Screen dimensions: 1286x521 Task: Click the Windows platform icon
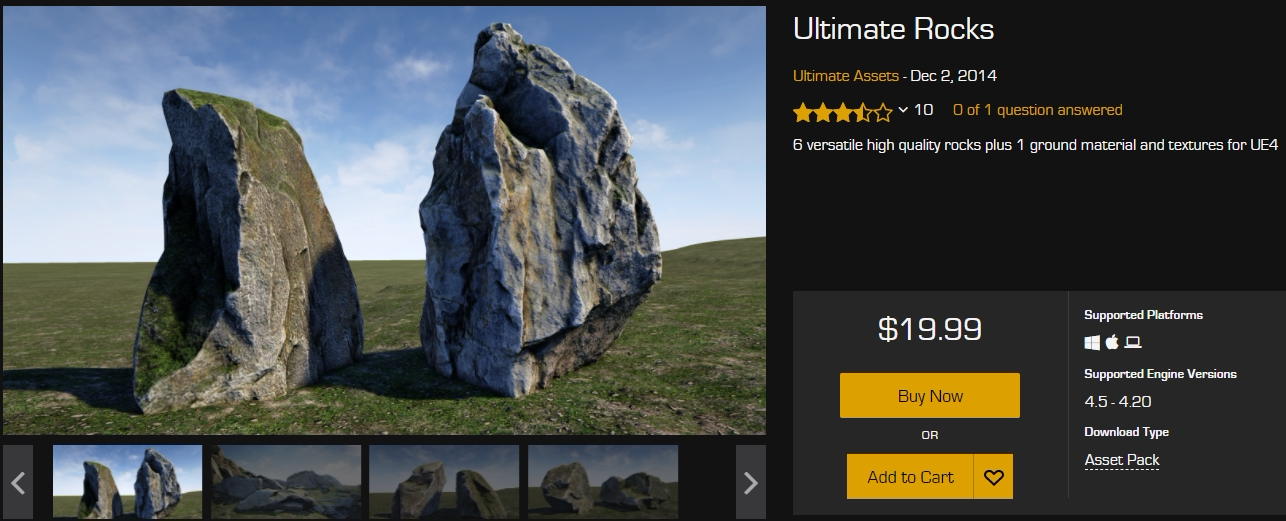tap(1092, 342)
